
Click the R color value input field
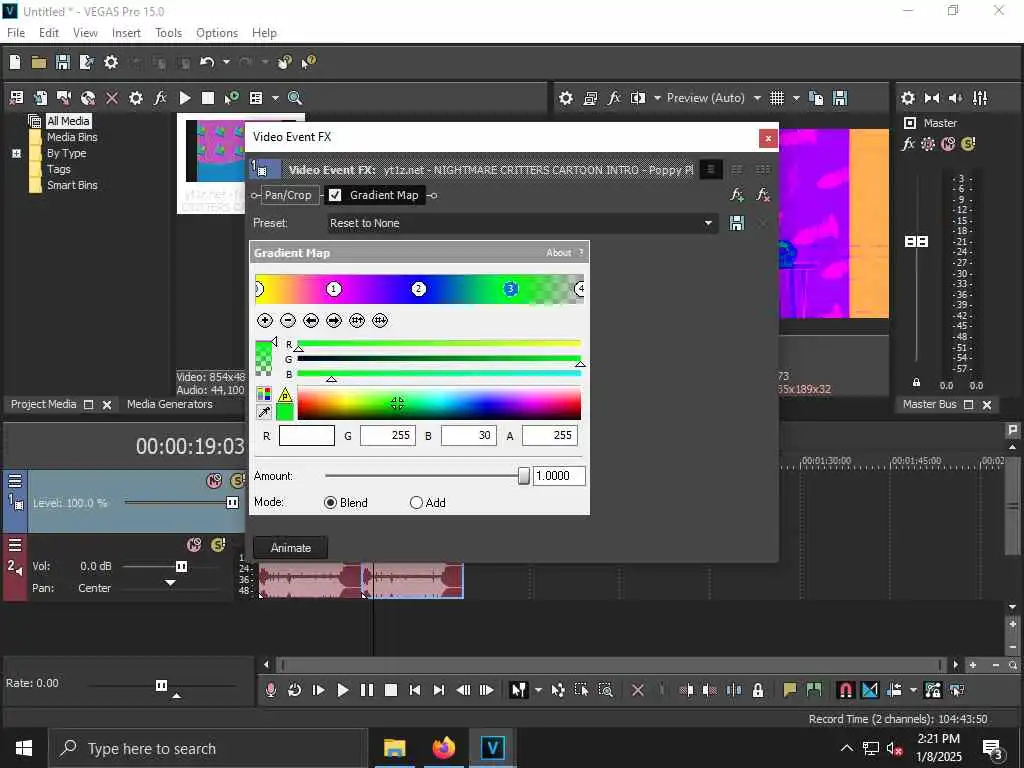tap(306, 436)
